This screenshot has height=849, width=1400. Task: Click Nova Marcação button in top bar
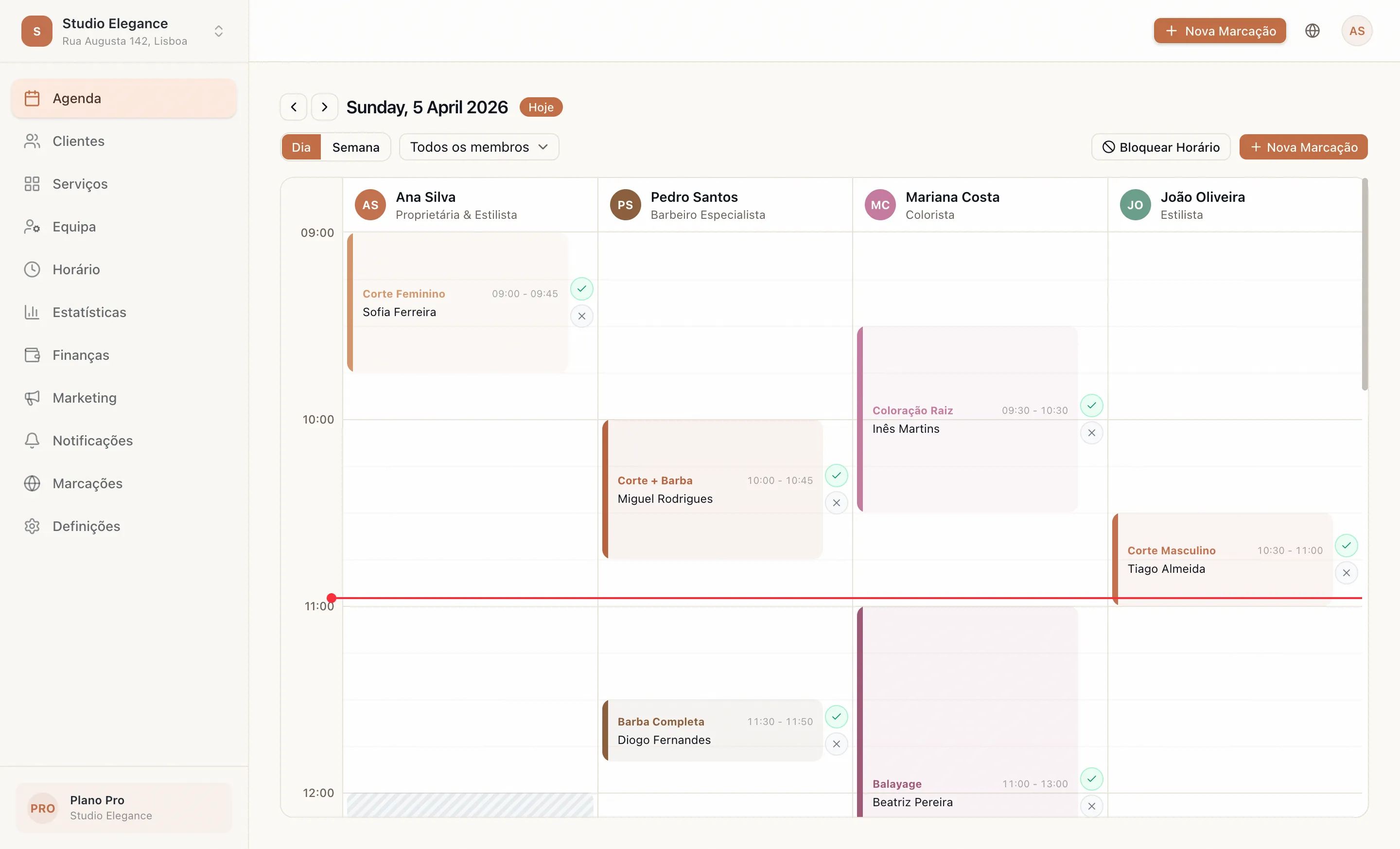[1220, 31]
